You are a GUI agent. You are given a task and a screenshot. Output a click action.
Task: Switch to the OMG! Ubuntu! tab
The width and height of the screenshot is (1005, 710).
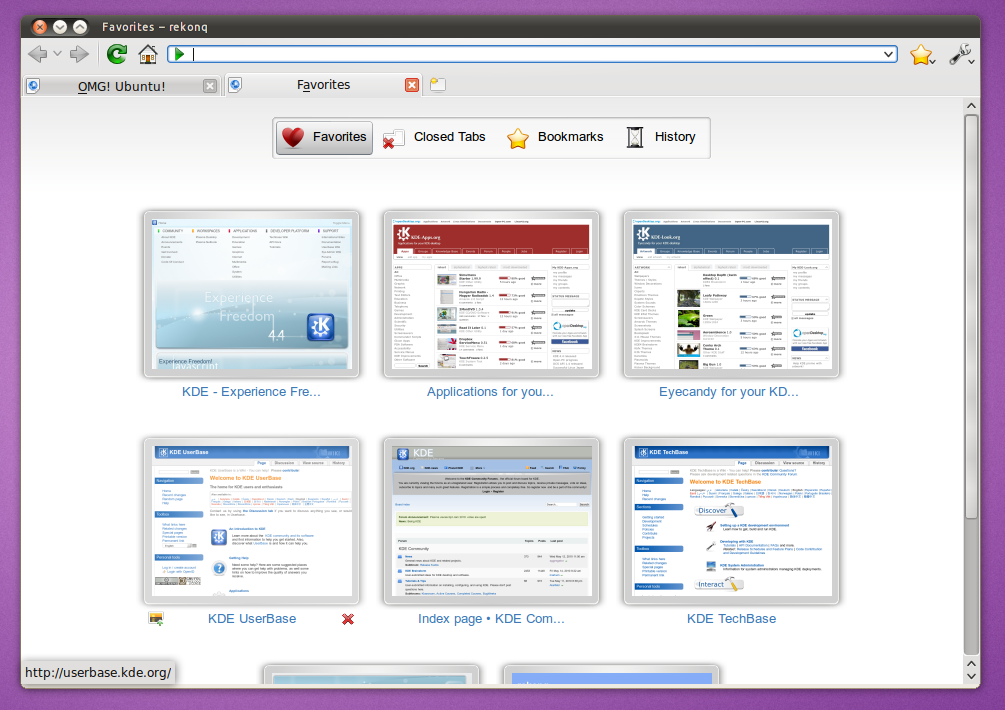pos(122,86)
